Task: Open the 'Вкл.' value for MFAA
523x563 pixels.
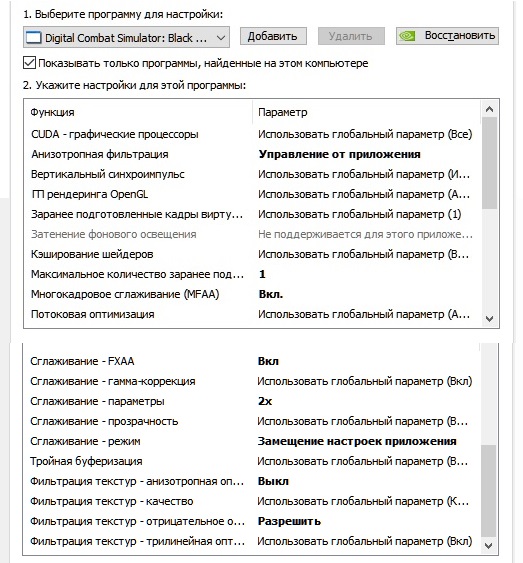Action: 271,294
